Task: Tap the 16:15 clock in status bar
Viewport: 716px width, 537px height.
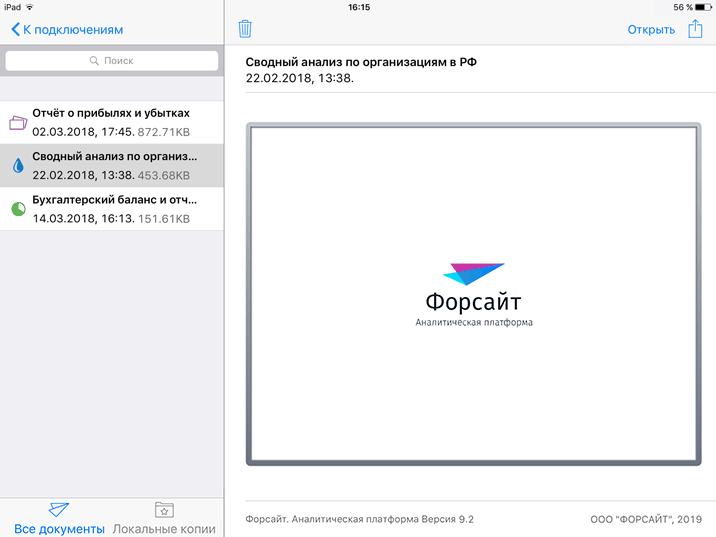Action: (359, 7)
